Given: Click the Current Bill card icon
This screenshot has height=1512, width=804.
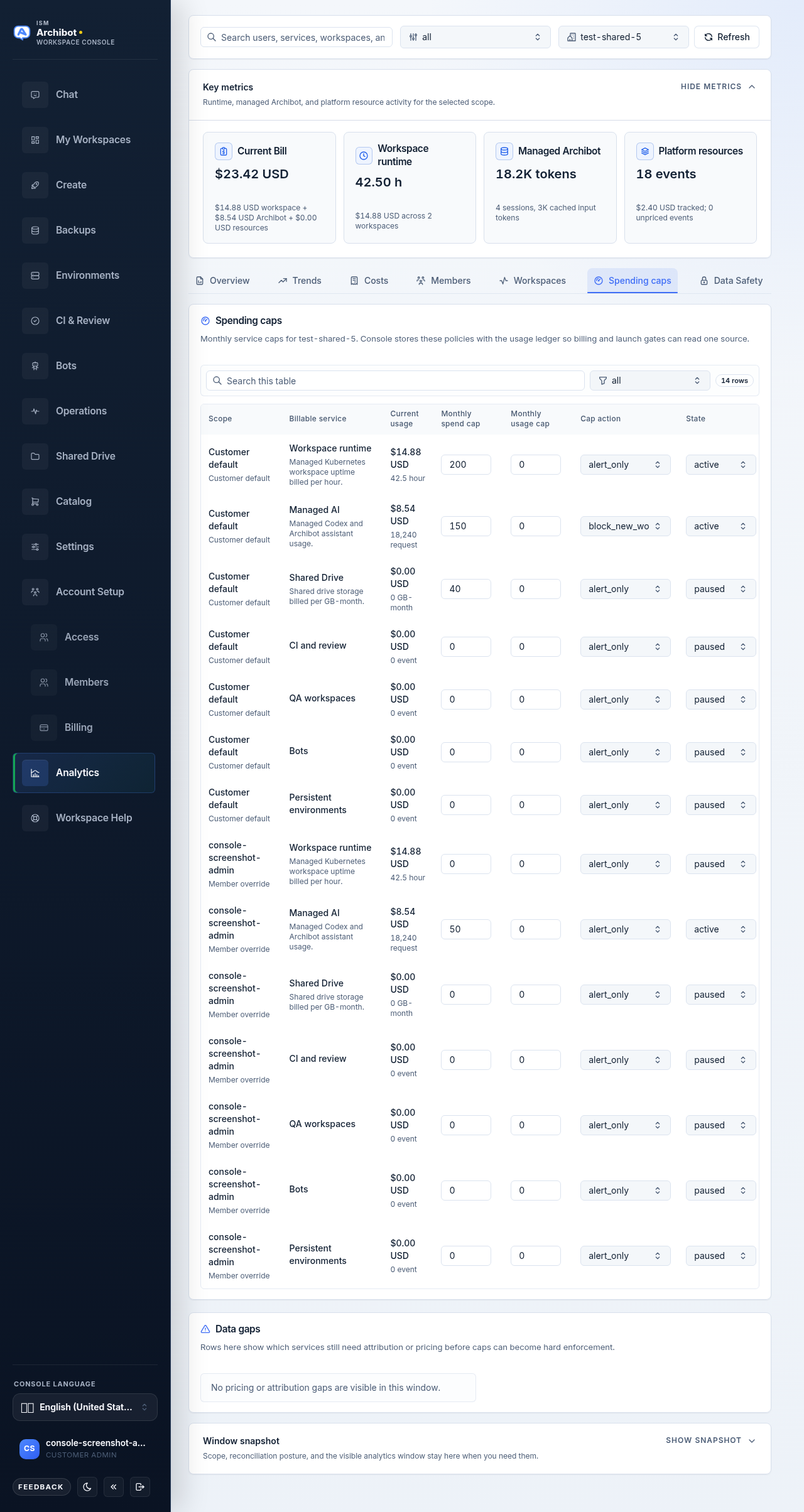Looking at the screenshot, I should click(224, 151).
